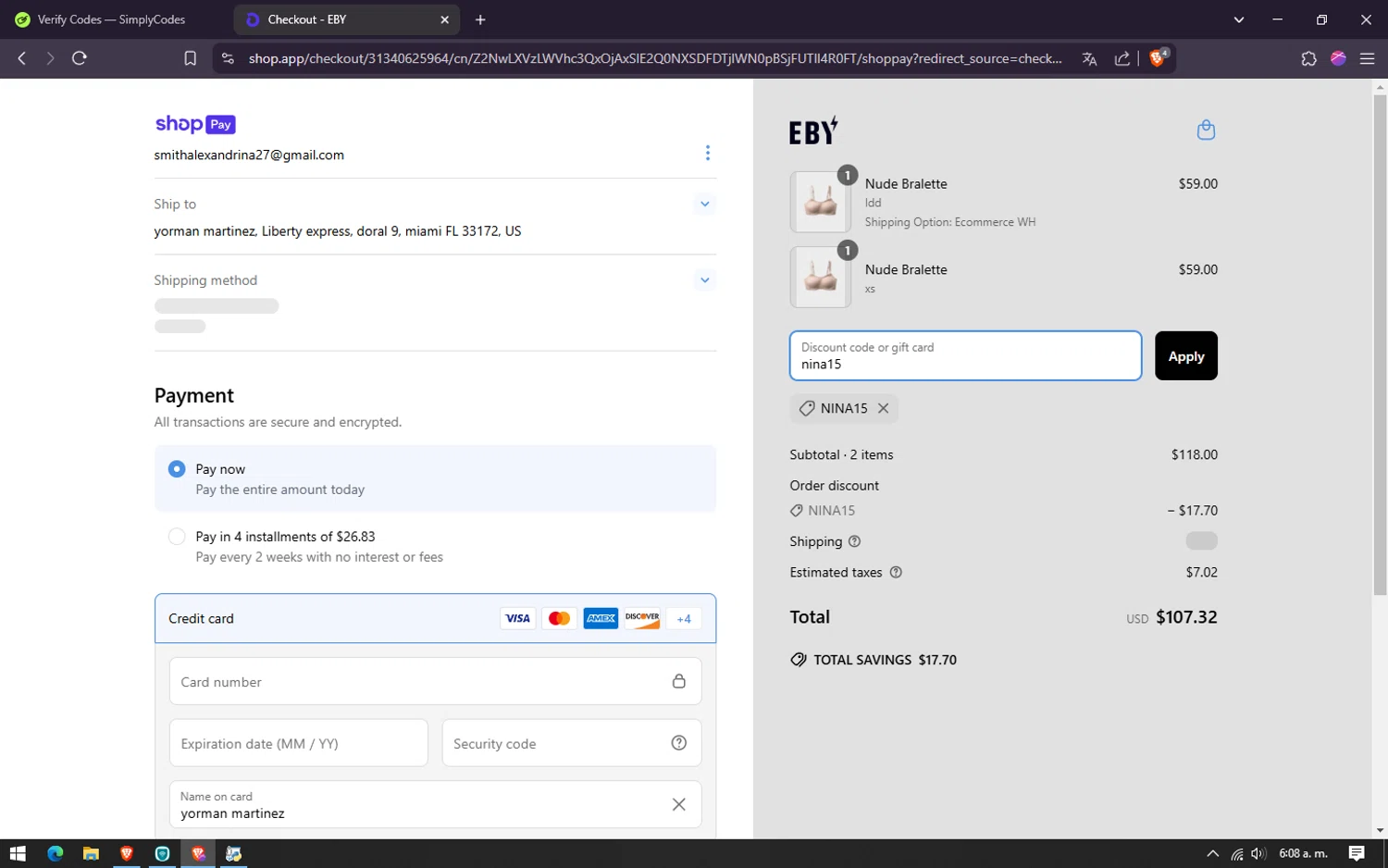Focus the Security code field
1388x868 pixels.
point(572,743)
